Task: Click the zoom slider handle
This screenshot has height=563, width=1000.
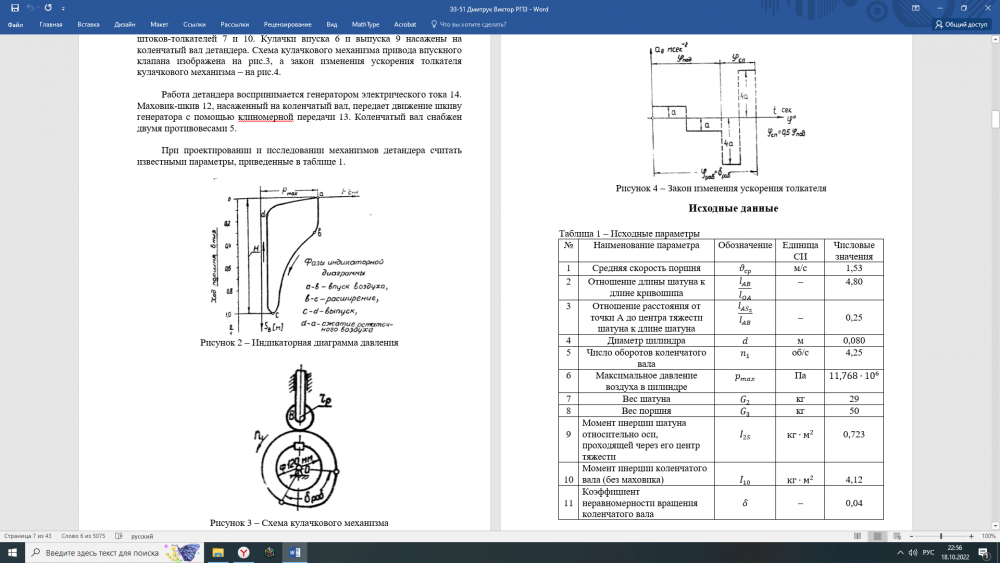Action: tap(941, 536)
